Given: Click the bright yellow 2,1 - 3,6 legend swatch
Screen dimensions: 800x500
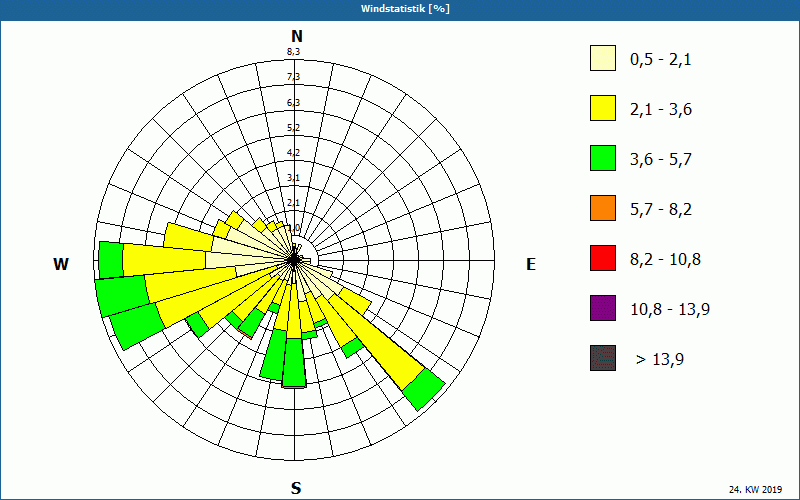Looking at the screenshot, I should point(603,108).
